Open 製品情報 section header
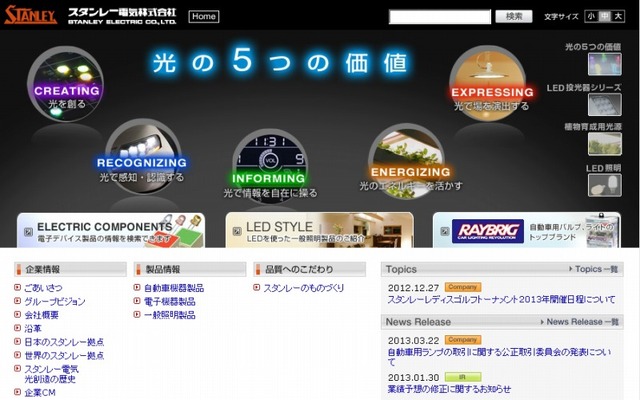Viewport: 640px width, 400px height. 190,269
